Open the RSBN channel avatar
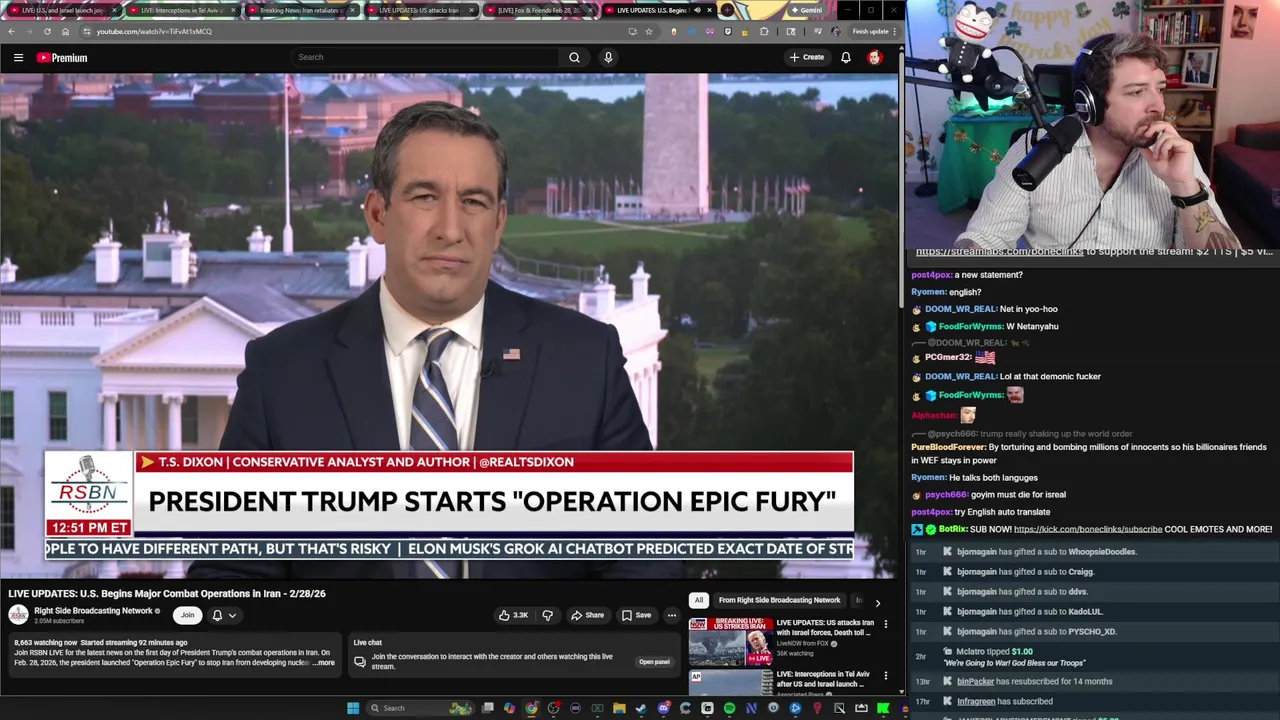 tap(18, 615)
